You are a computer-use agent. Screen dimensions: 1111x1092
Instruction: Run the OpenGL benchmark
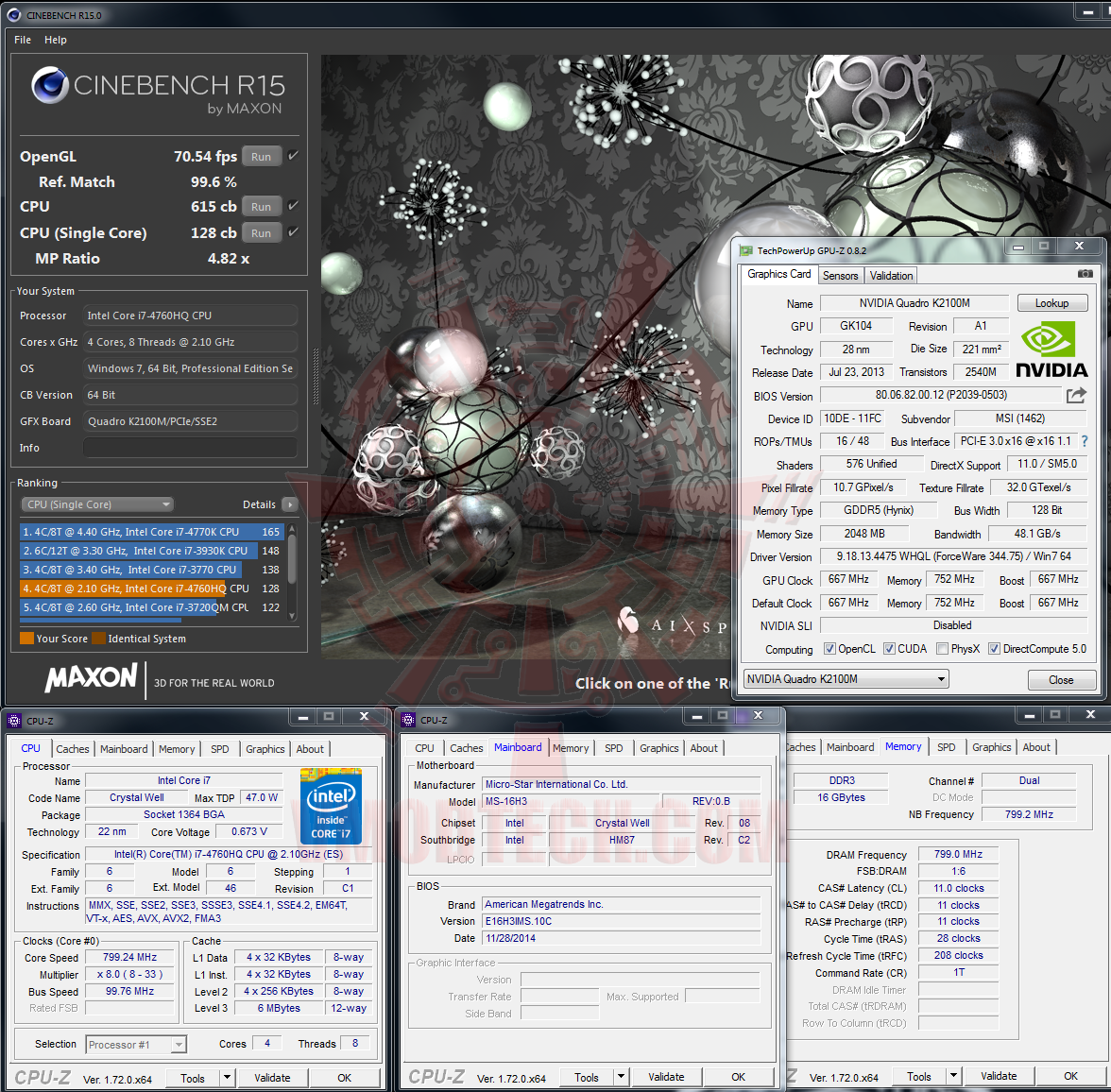[262, 157]
